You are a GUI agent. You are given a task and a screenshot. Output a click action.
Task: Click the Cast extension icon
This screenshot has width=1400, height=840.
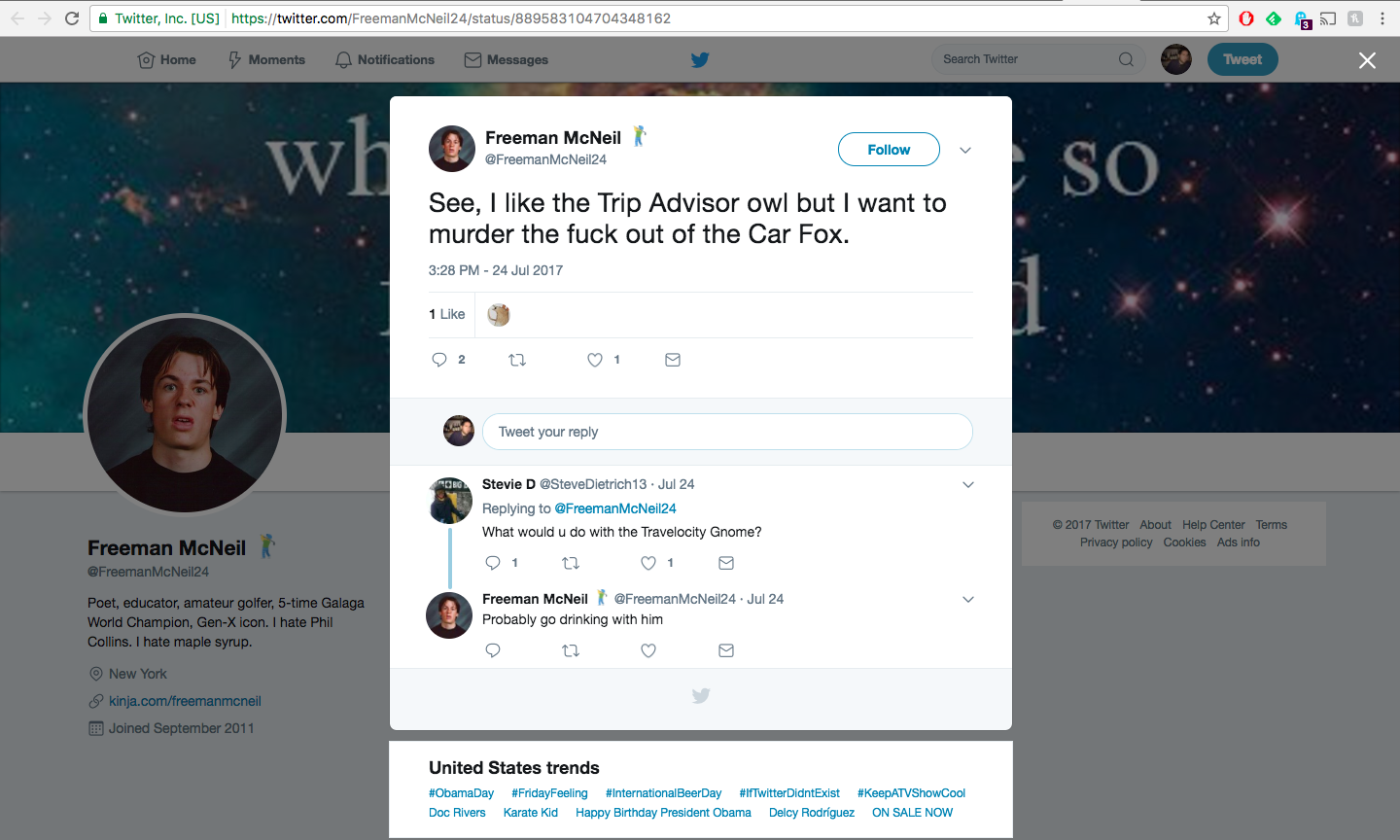tap(1328, 18)
